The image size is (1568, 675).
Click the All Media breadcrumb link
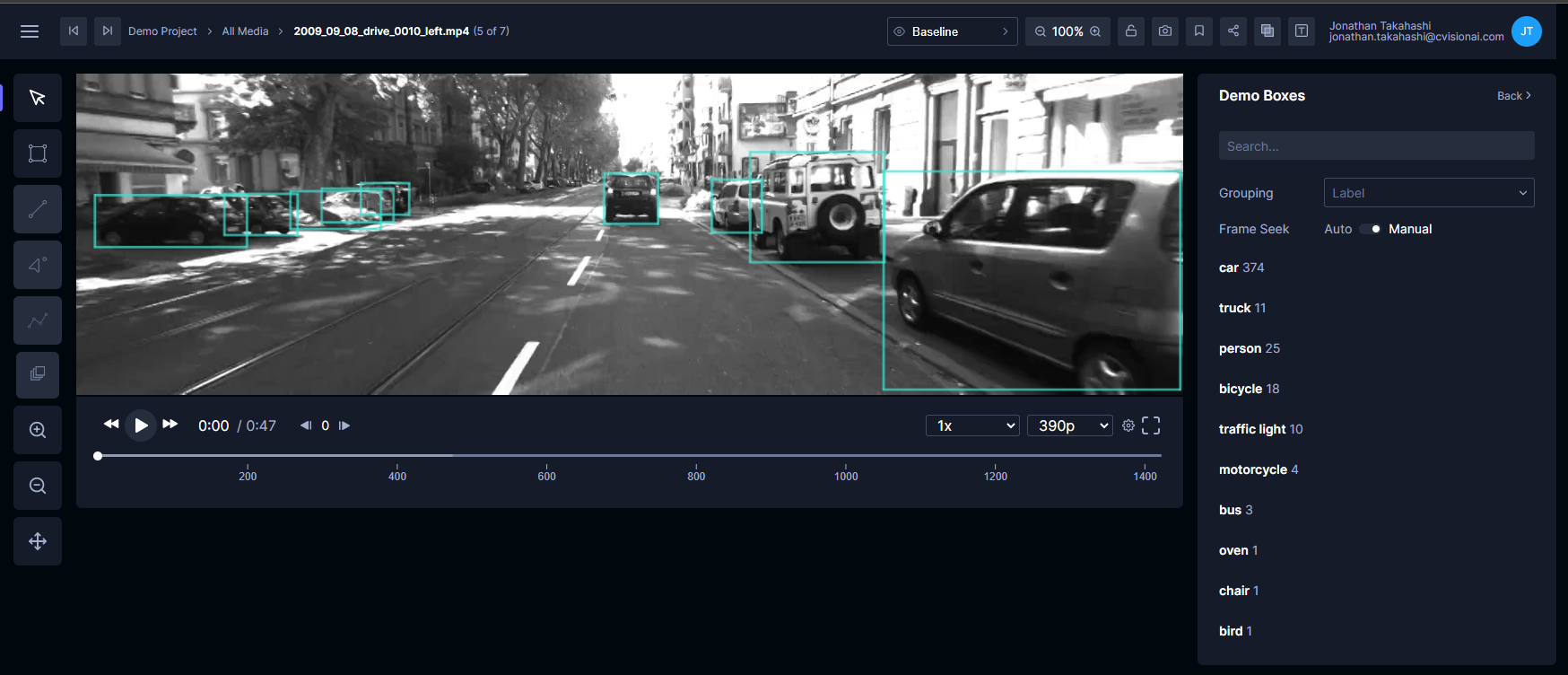pos(245,31)
